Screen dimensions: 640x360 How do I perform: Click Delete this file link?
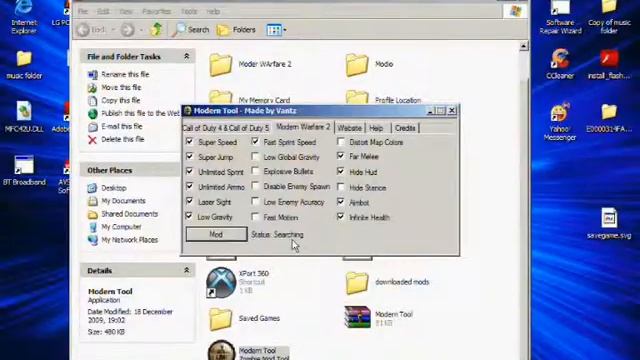point(122,139)
